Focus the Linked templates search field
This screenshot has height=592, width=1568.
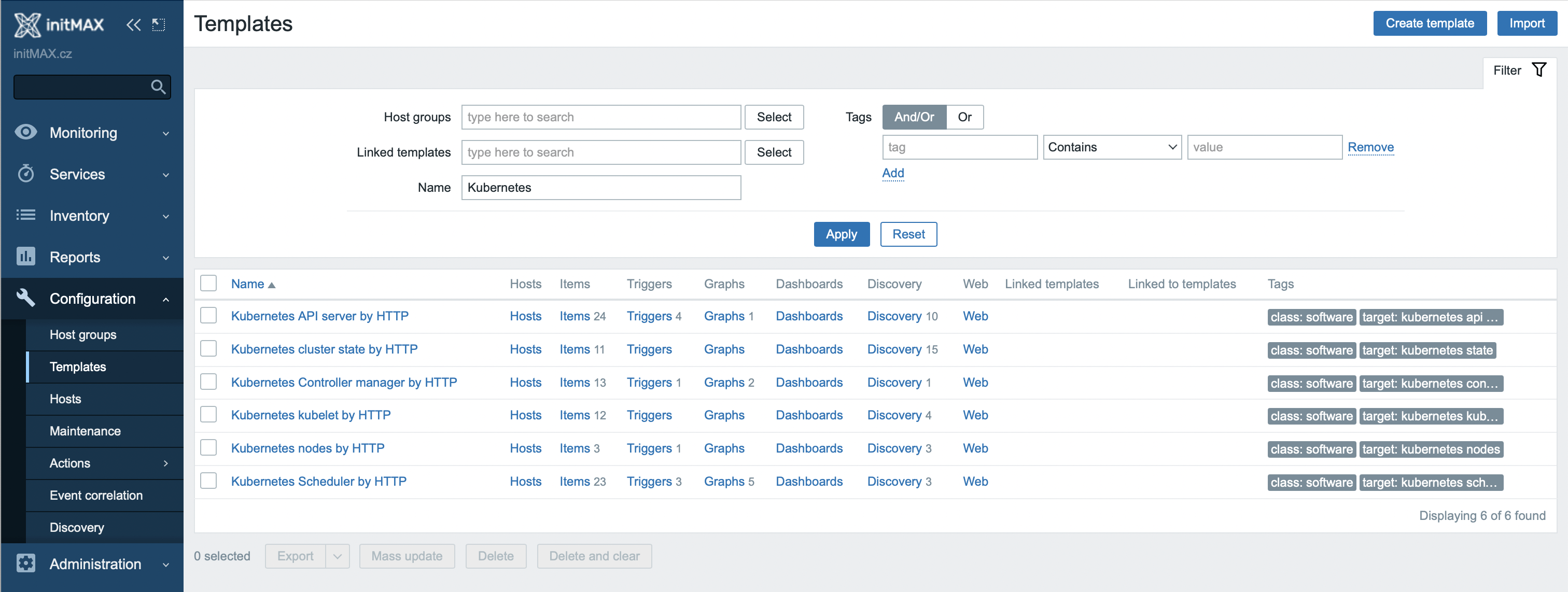601,152
